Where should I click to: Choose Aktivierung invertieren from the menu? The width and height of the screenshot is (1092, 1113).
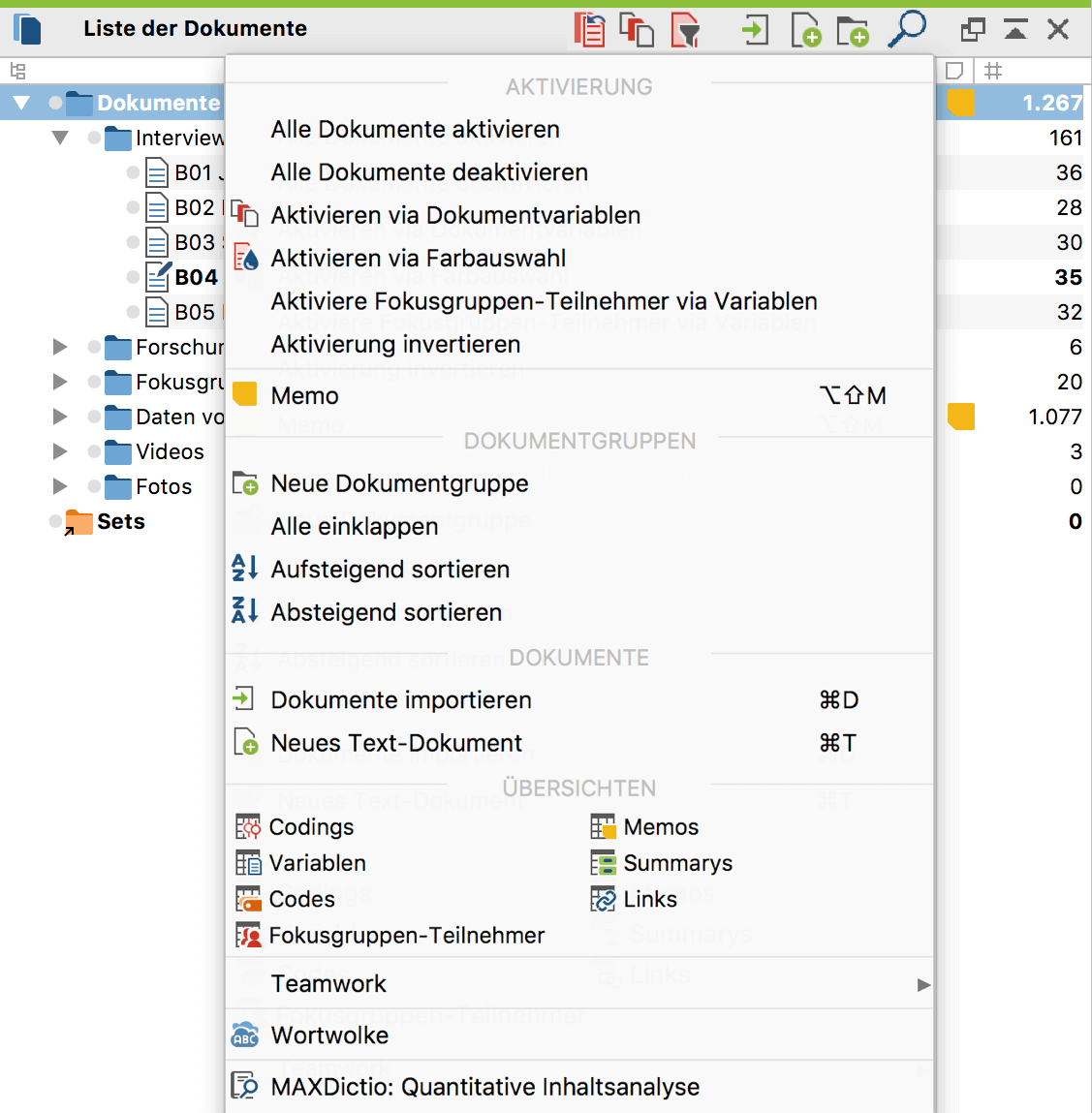click(395, 345)
